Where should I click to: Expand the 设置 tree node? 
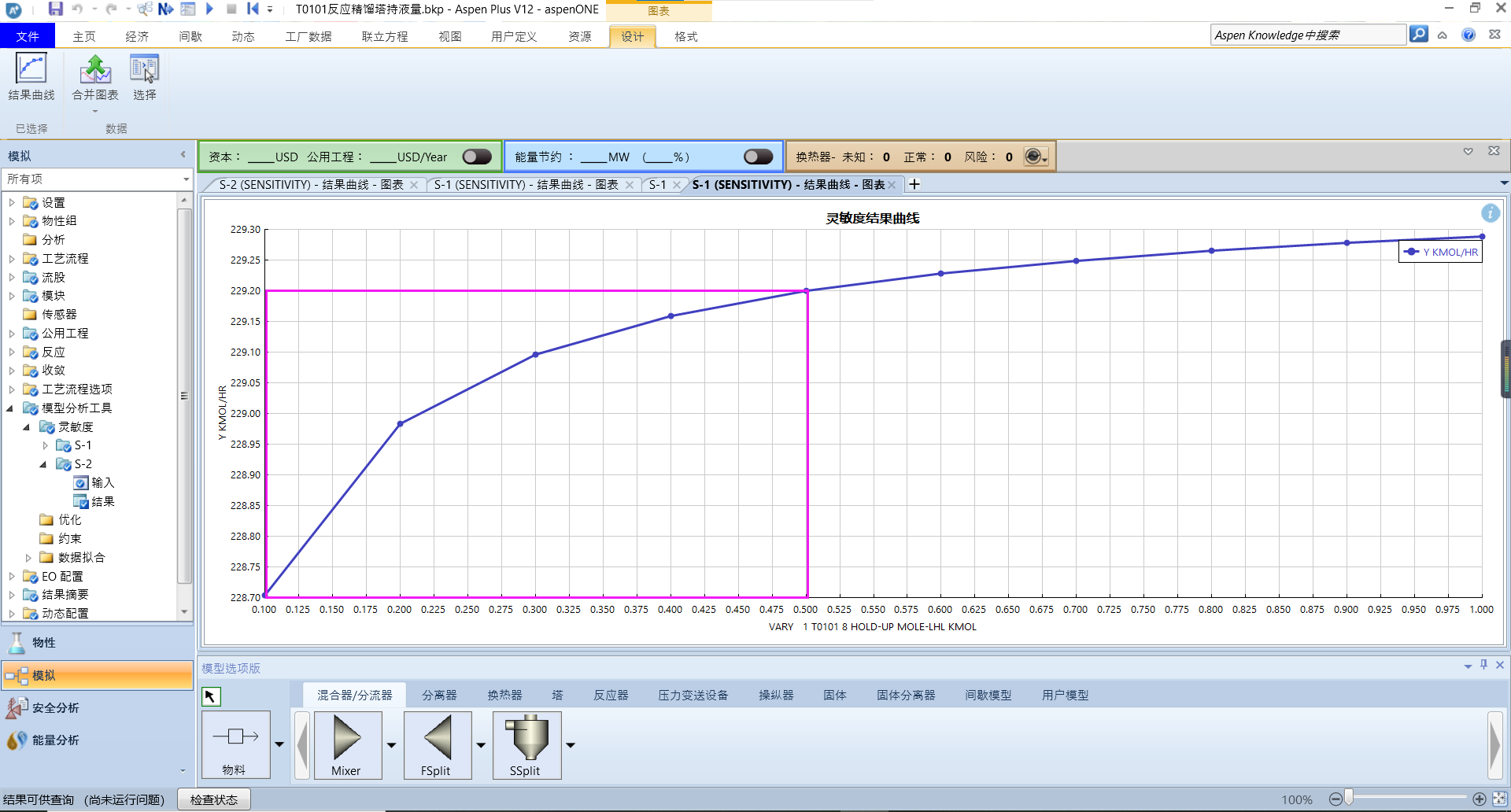pos(12,202)
